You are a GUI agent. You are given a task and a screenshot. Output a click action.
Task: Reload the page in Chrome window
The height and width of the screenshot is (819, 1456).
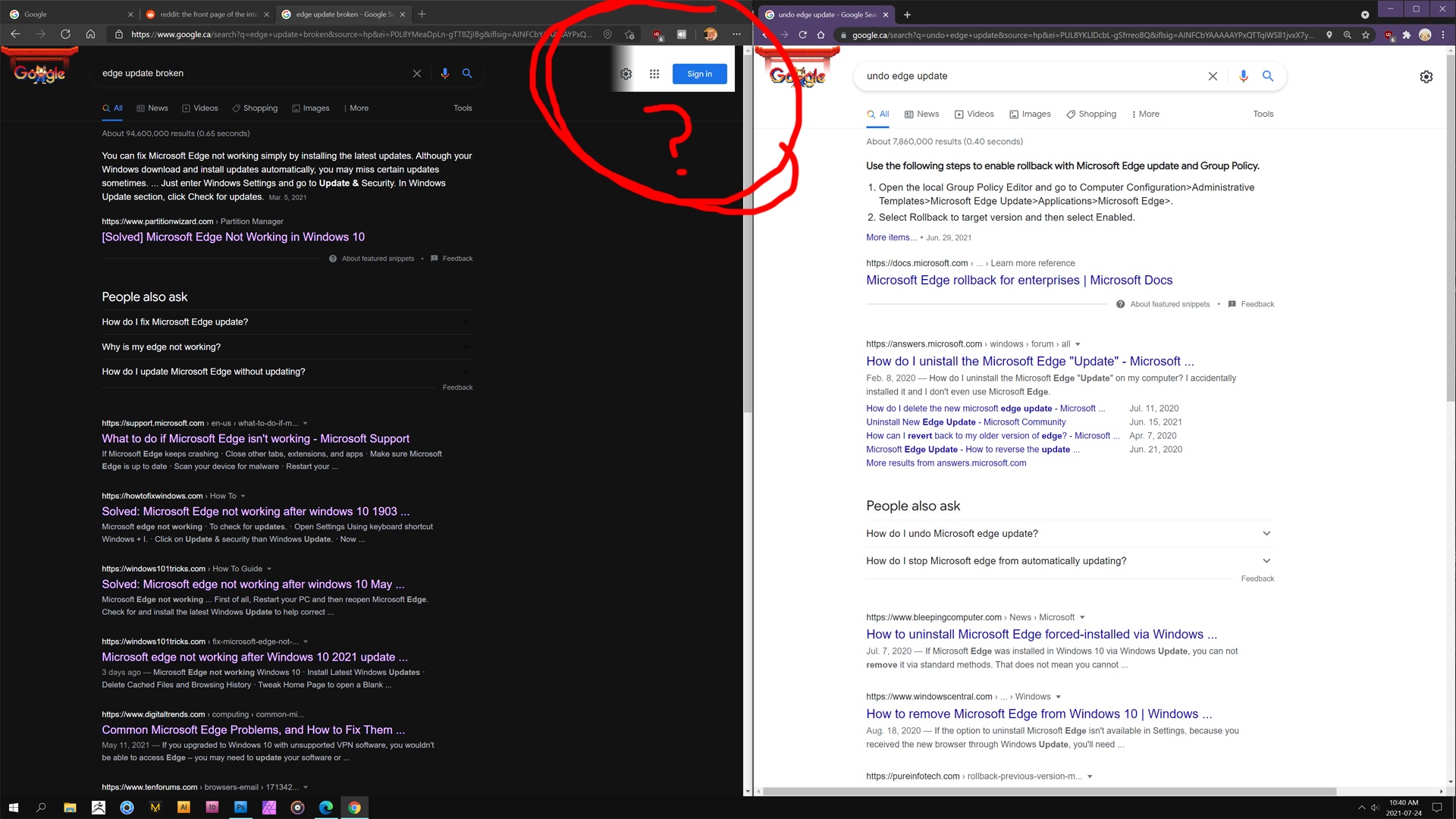pos(802,35)
